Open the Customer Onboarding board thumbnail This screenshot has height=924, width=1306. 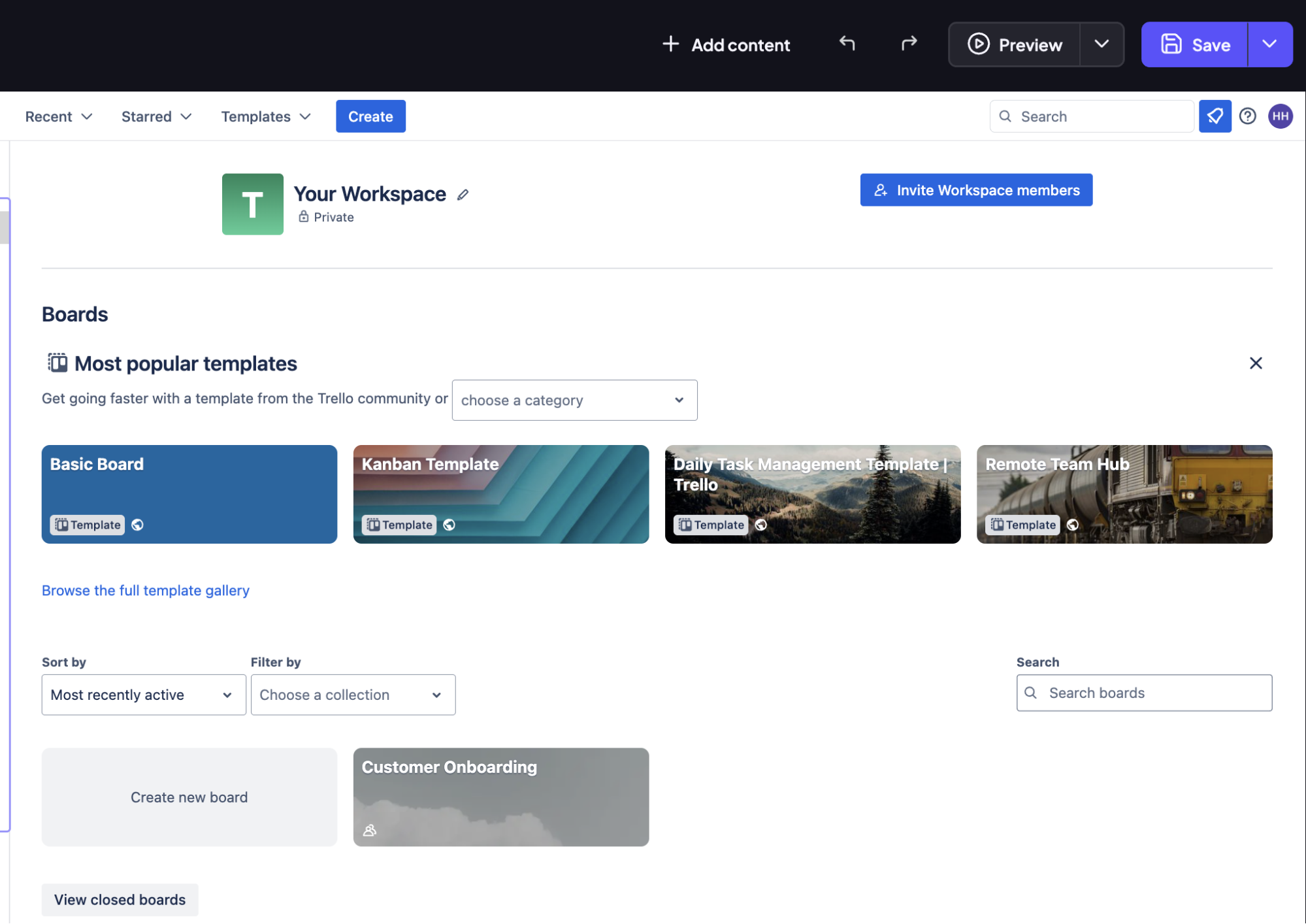[500, 797]
